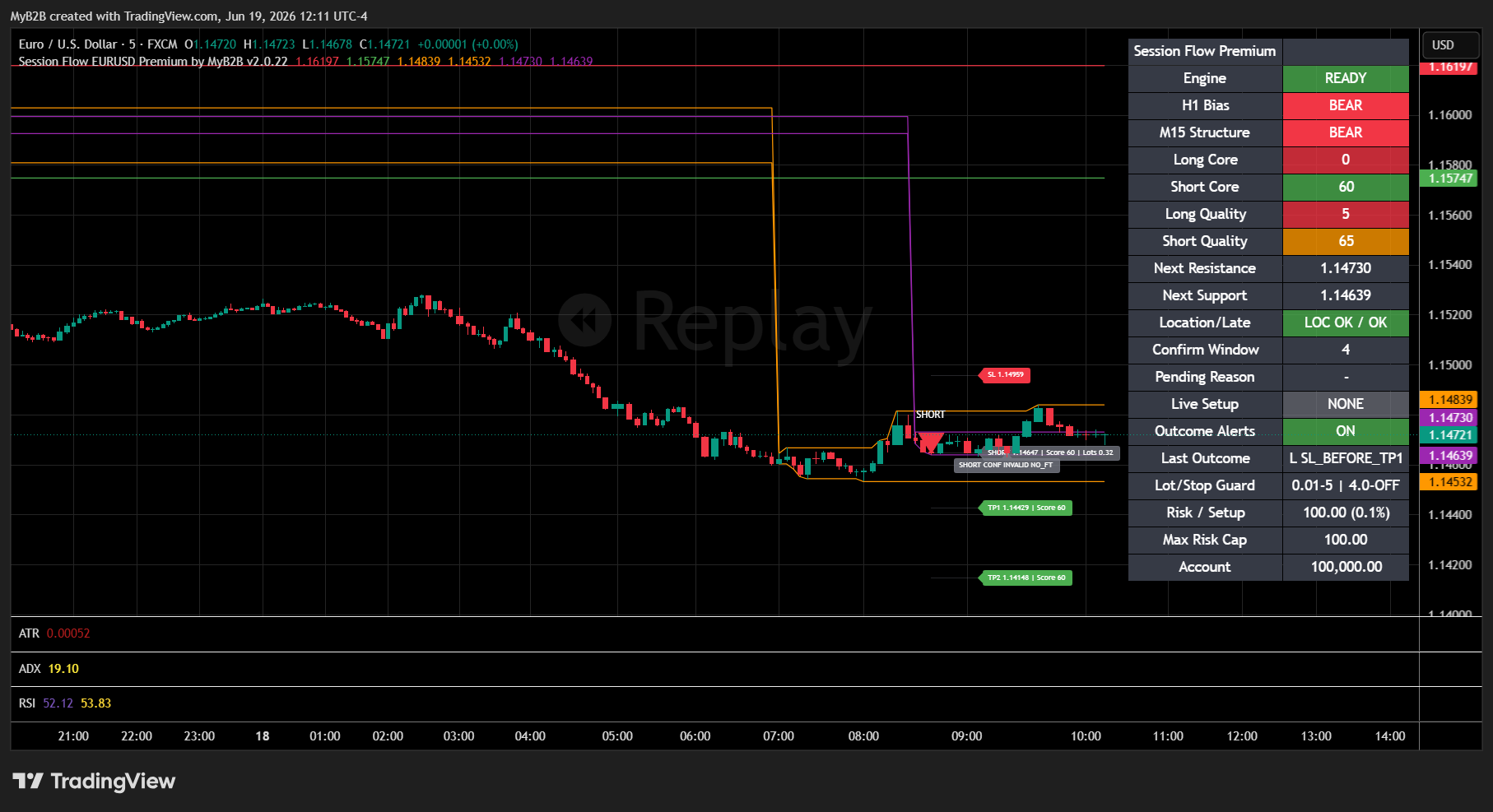1493x812 pixels.
Task: Click the 10:00 time axis label
Action: tap(1086, 736)
